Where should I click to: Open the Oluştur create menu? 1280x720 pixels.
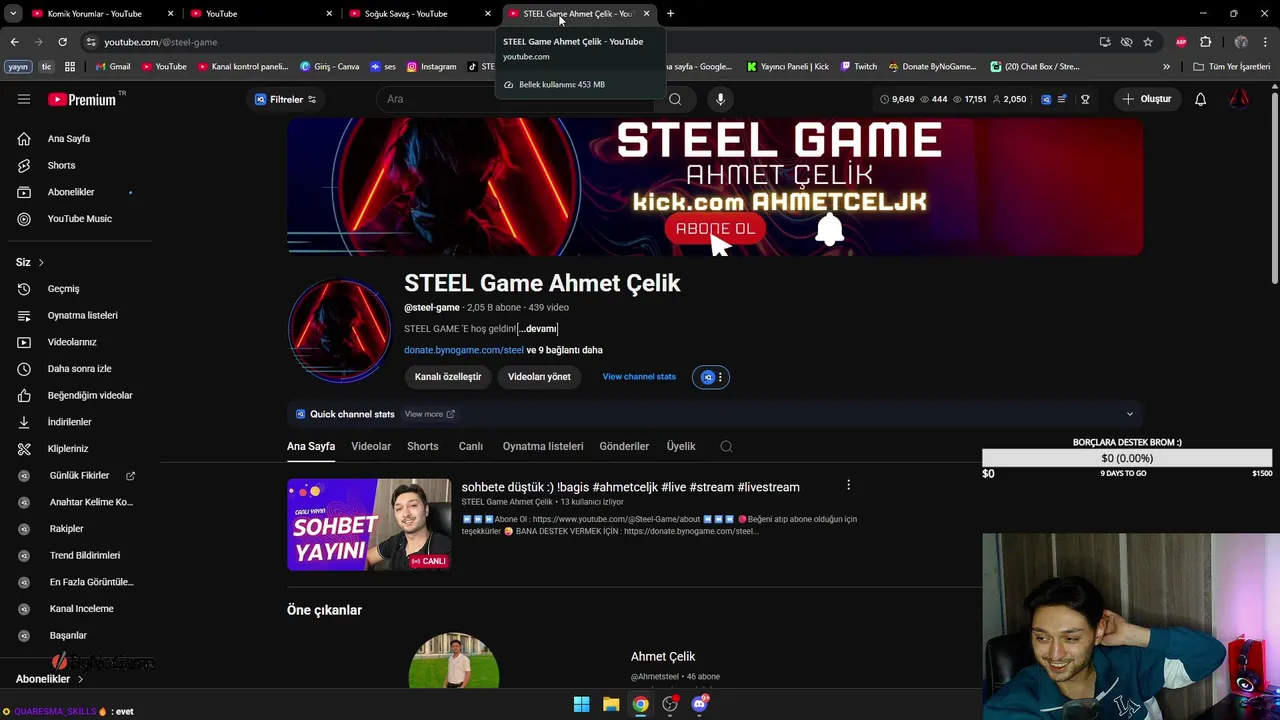(1147, 99)
